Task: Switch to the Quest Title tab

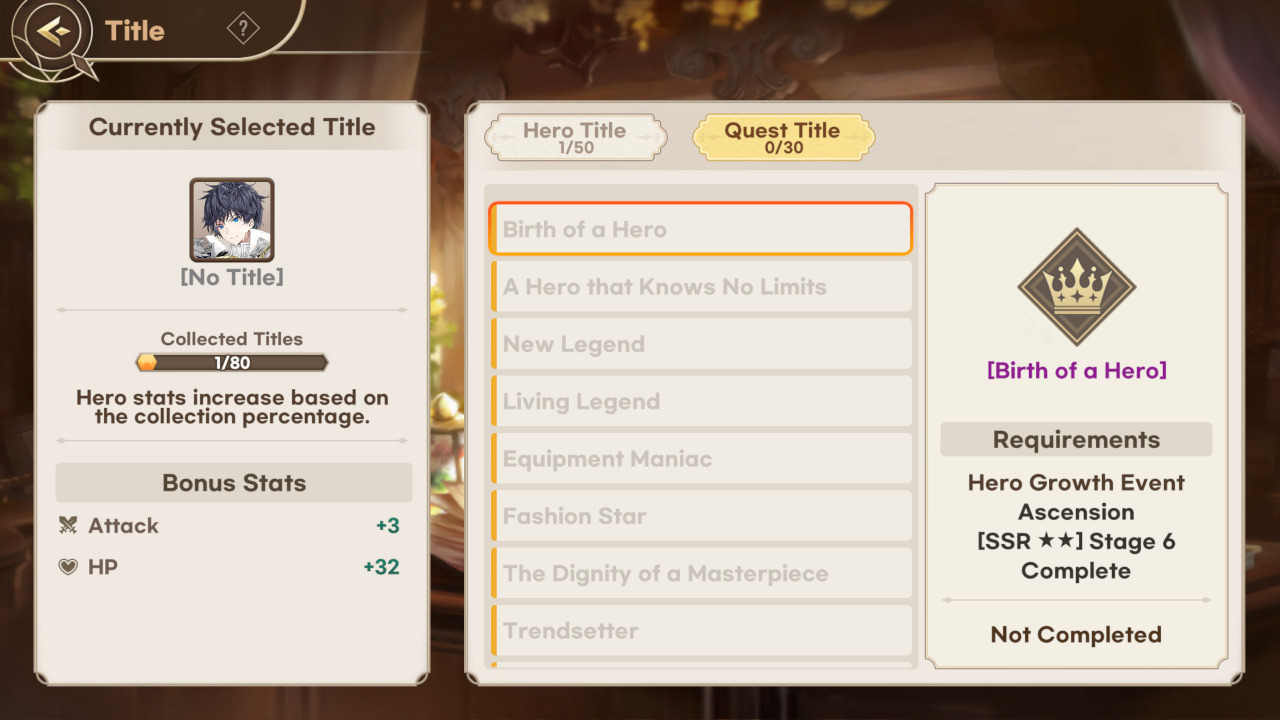Action: point(783,138)
